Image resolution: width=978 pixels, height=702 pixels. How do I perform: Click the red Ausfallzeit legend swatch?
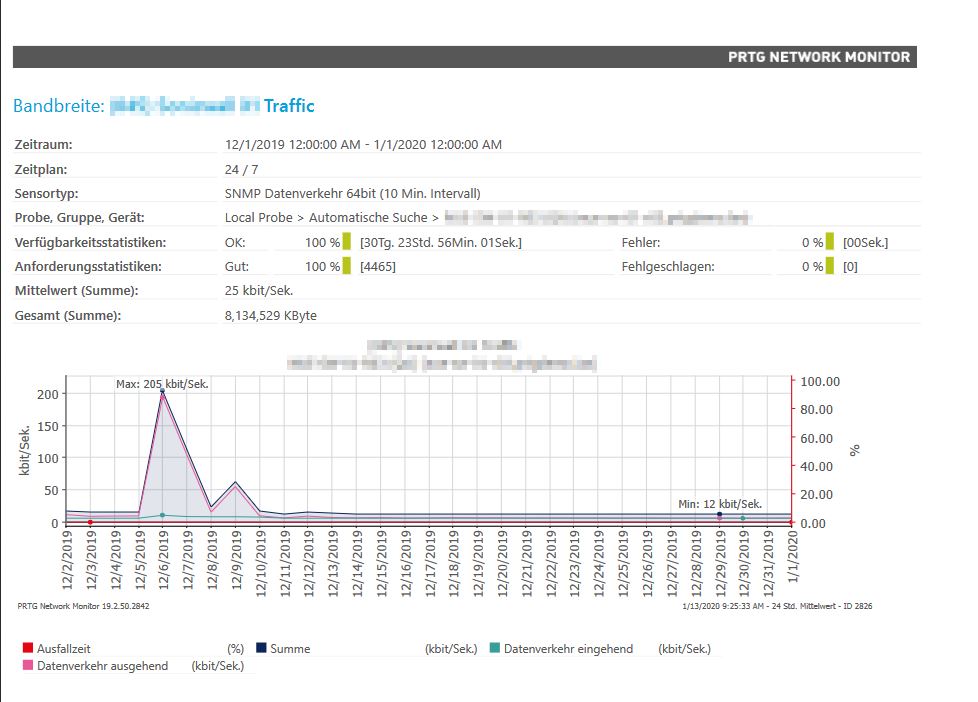pos(28,649)
